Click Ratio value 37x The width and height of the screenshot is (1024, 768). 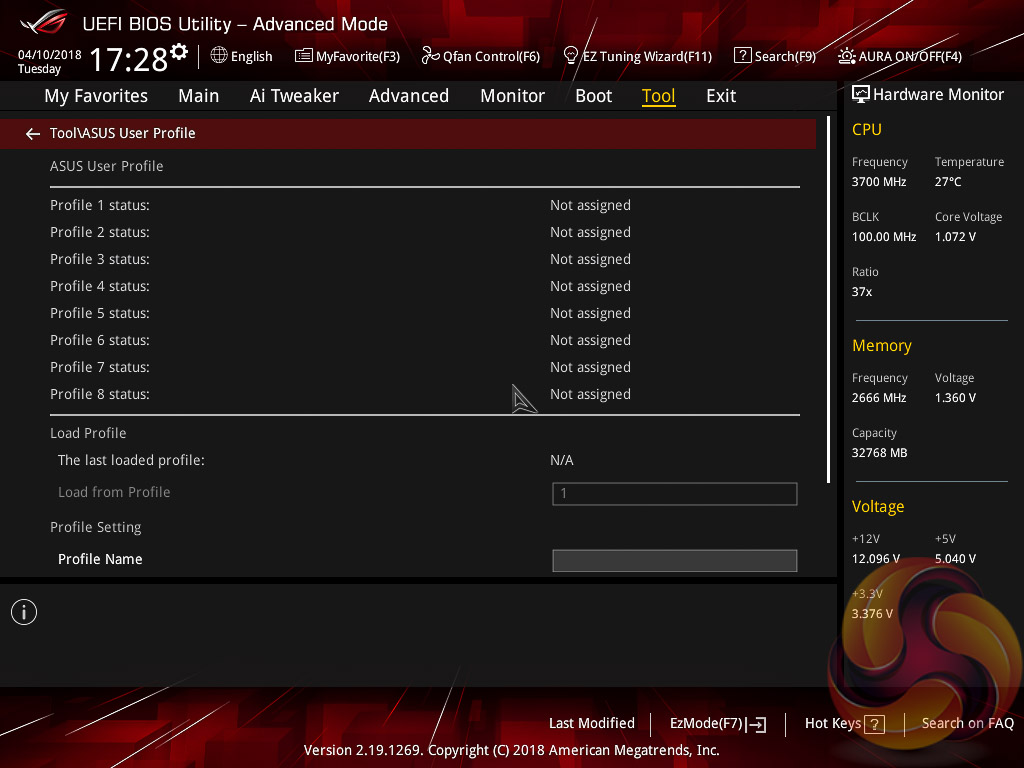(862, 292)
